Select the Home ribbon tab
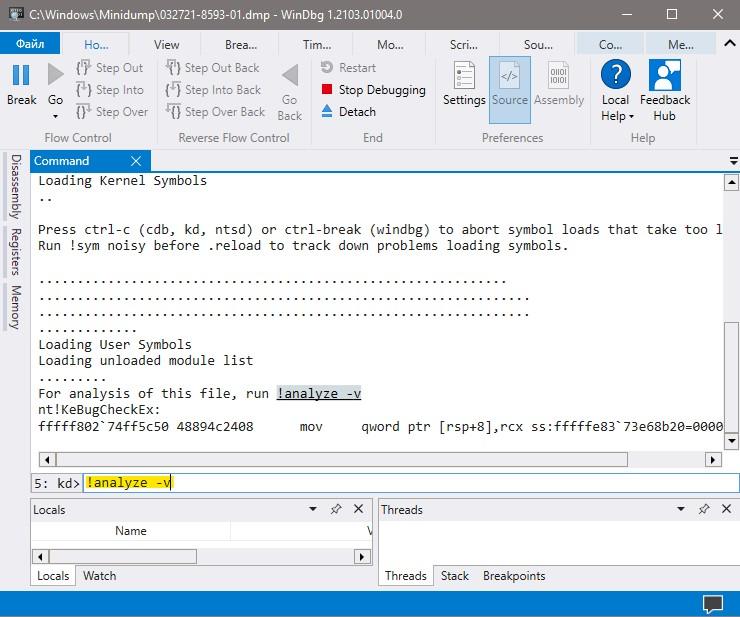The width and height of the screenshot is (740, 617). click(x=96, y=45)
